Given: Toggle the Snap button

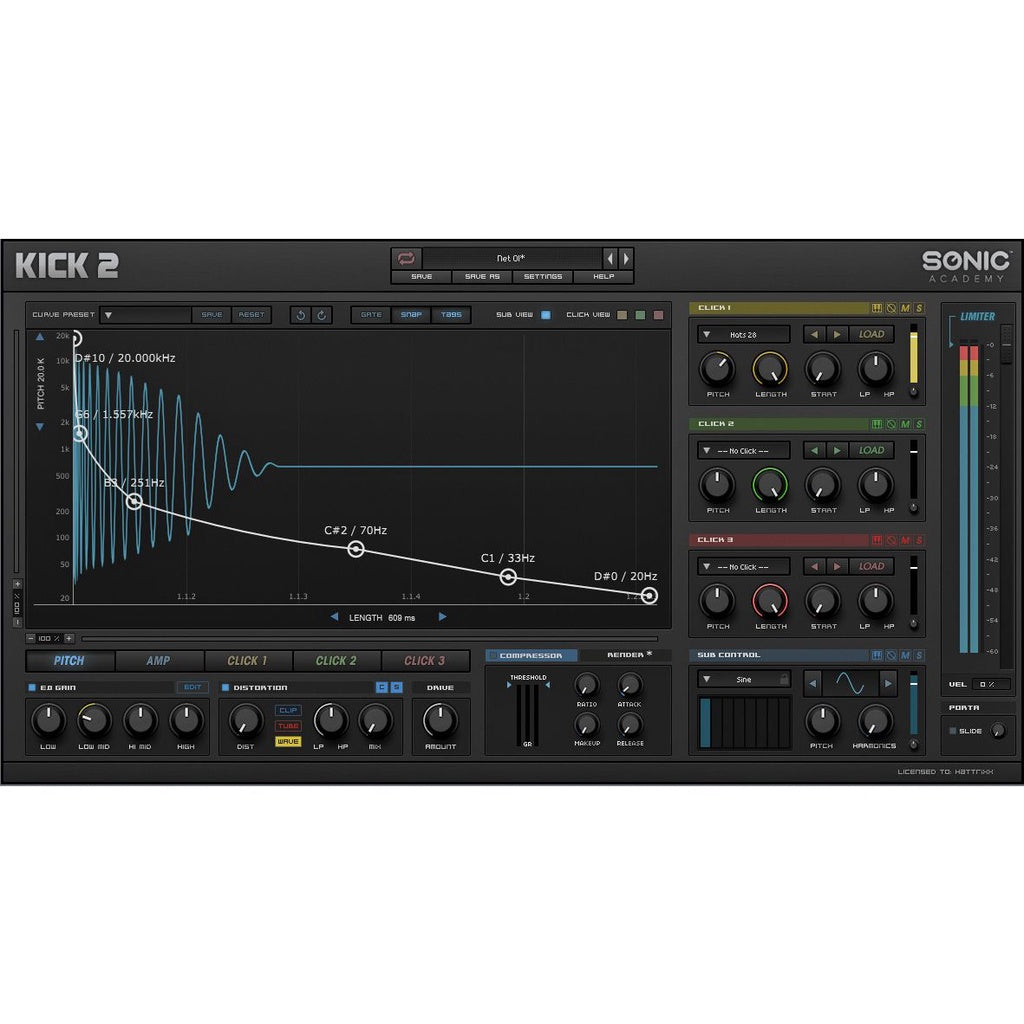Looking at the screenshot, I should [x=411, y=315].
